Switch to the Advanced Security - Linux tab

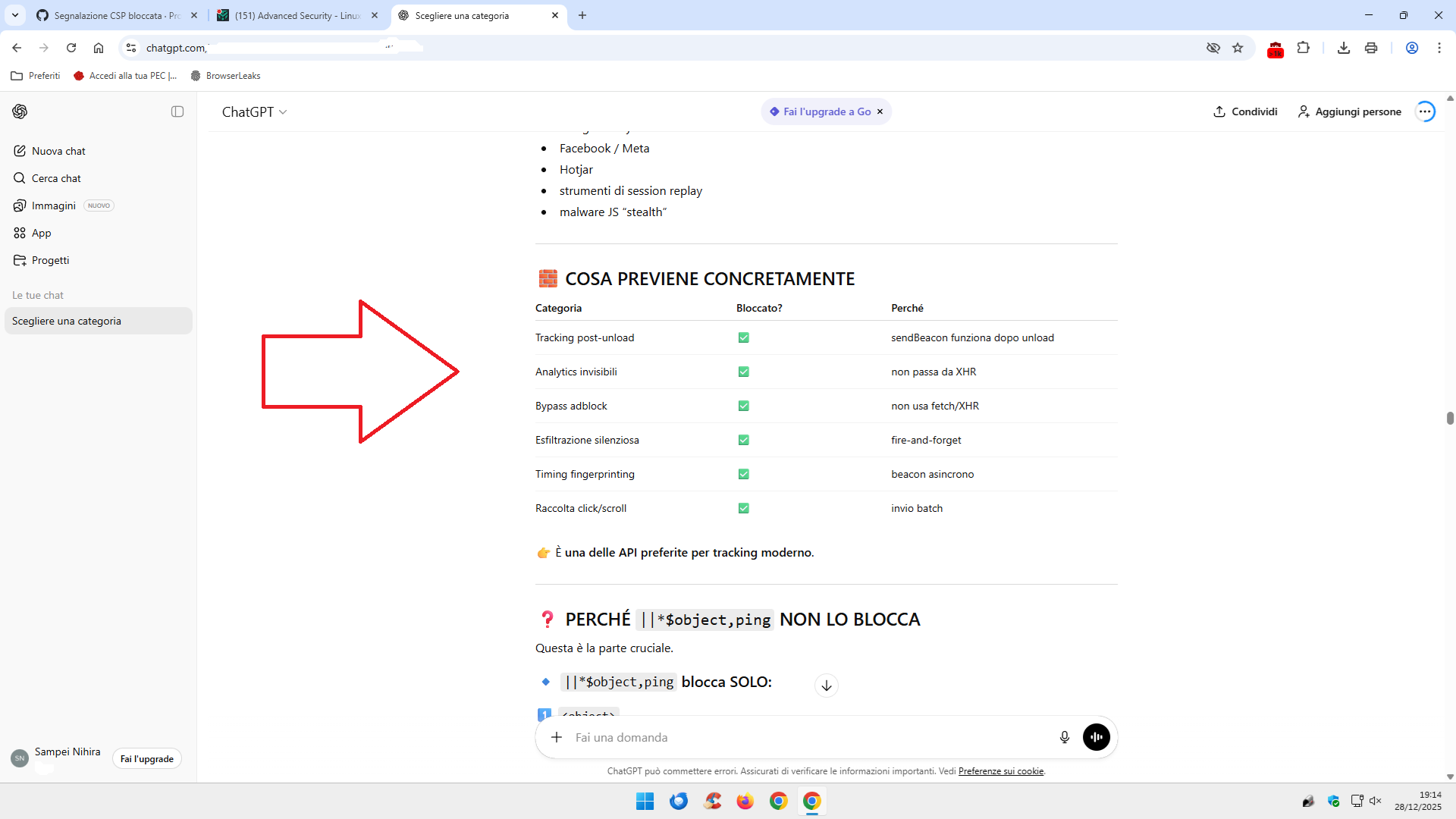(296, 15)
